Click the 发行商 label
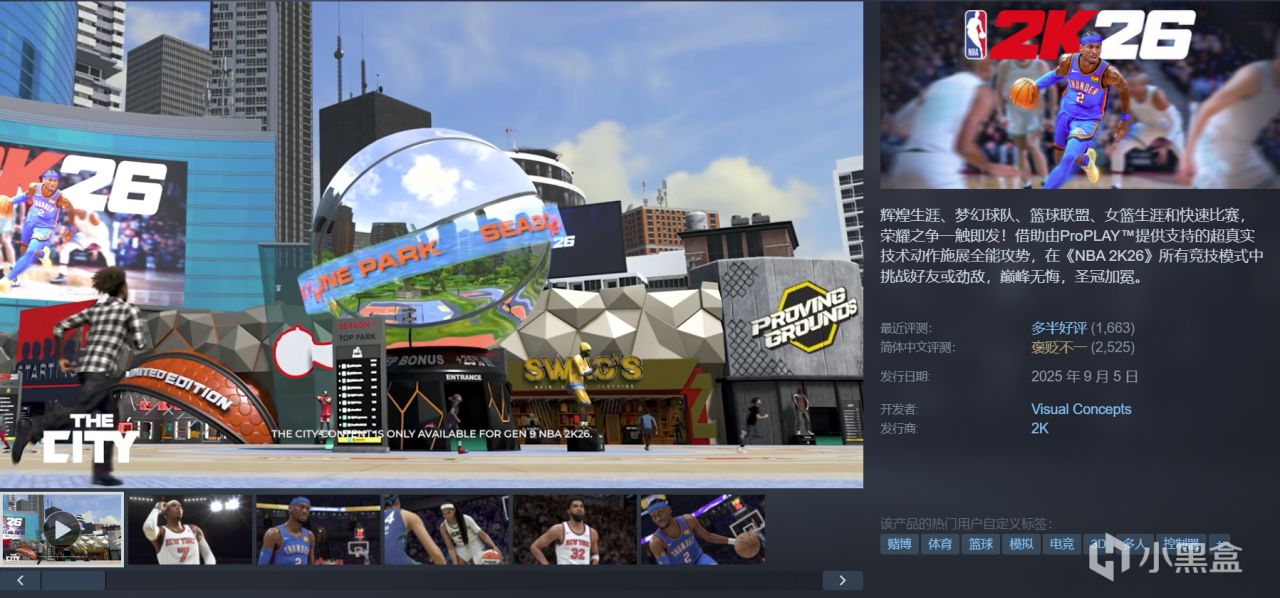Viewport: 1280px width, 598px height. 899,428
